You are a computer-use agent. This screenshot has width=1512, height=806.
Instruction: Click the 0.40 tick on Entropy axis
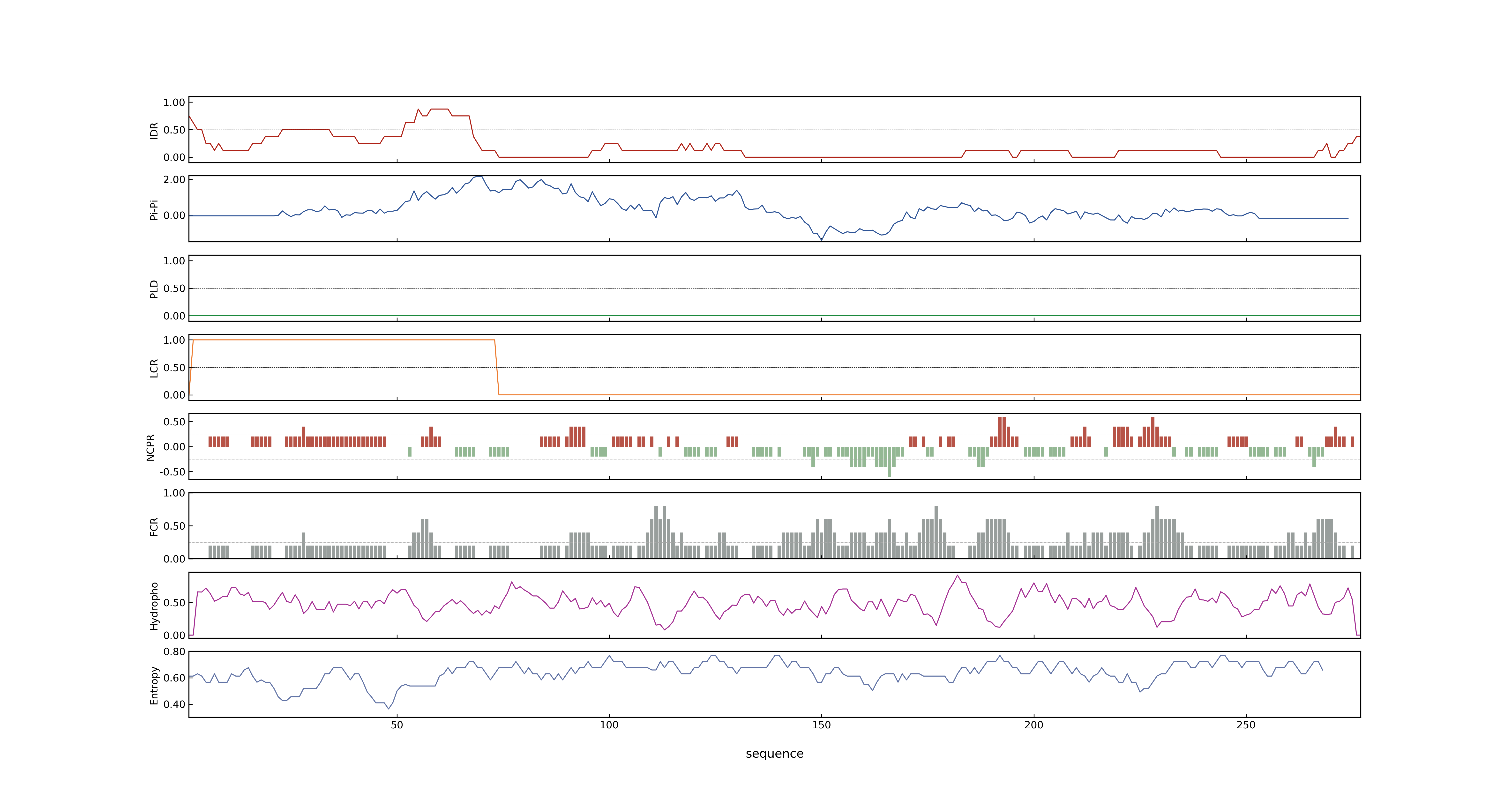174,704
